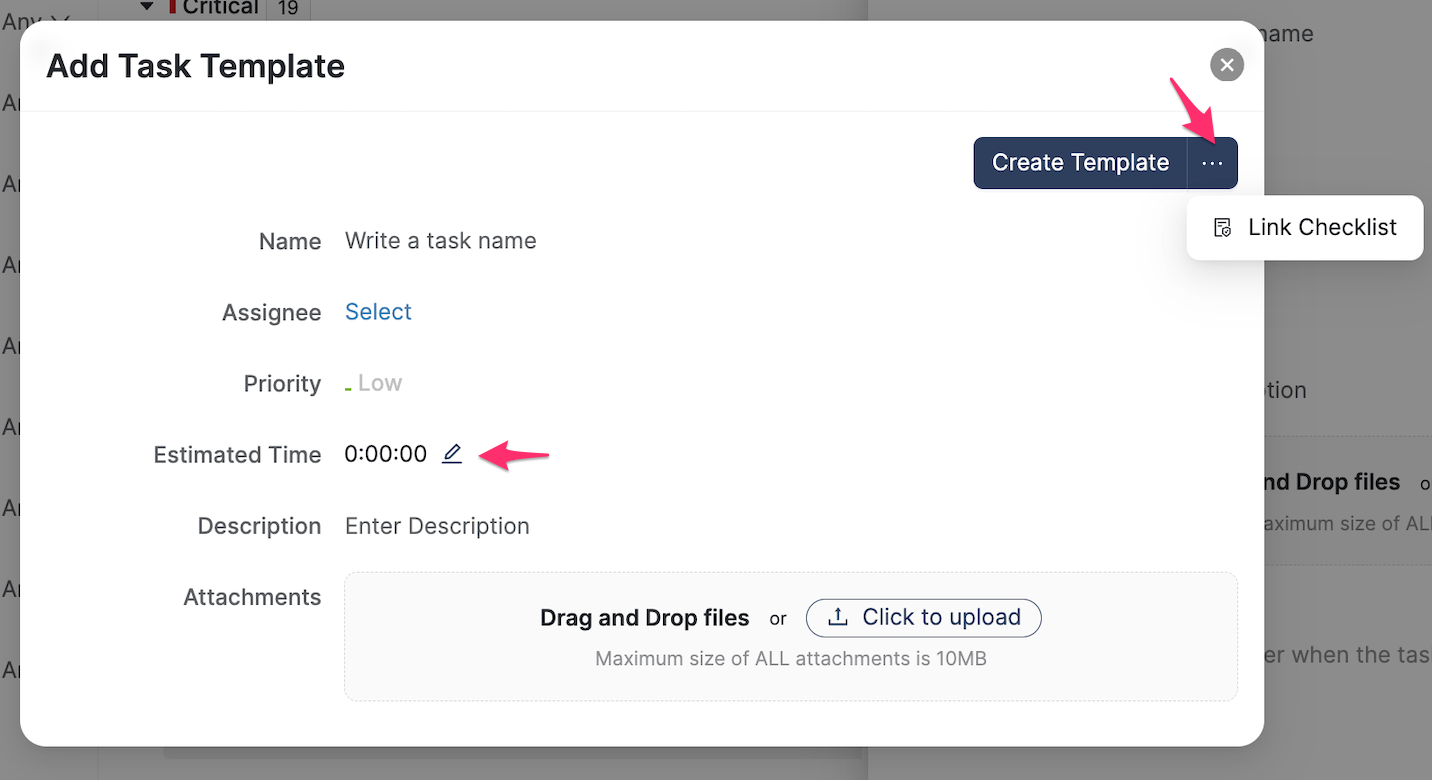Image resolution: width=1432 pixels, height=780 pixels.
Task: Open the Priority dropdown showing Low
Action: pos(380,383)
